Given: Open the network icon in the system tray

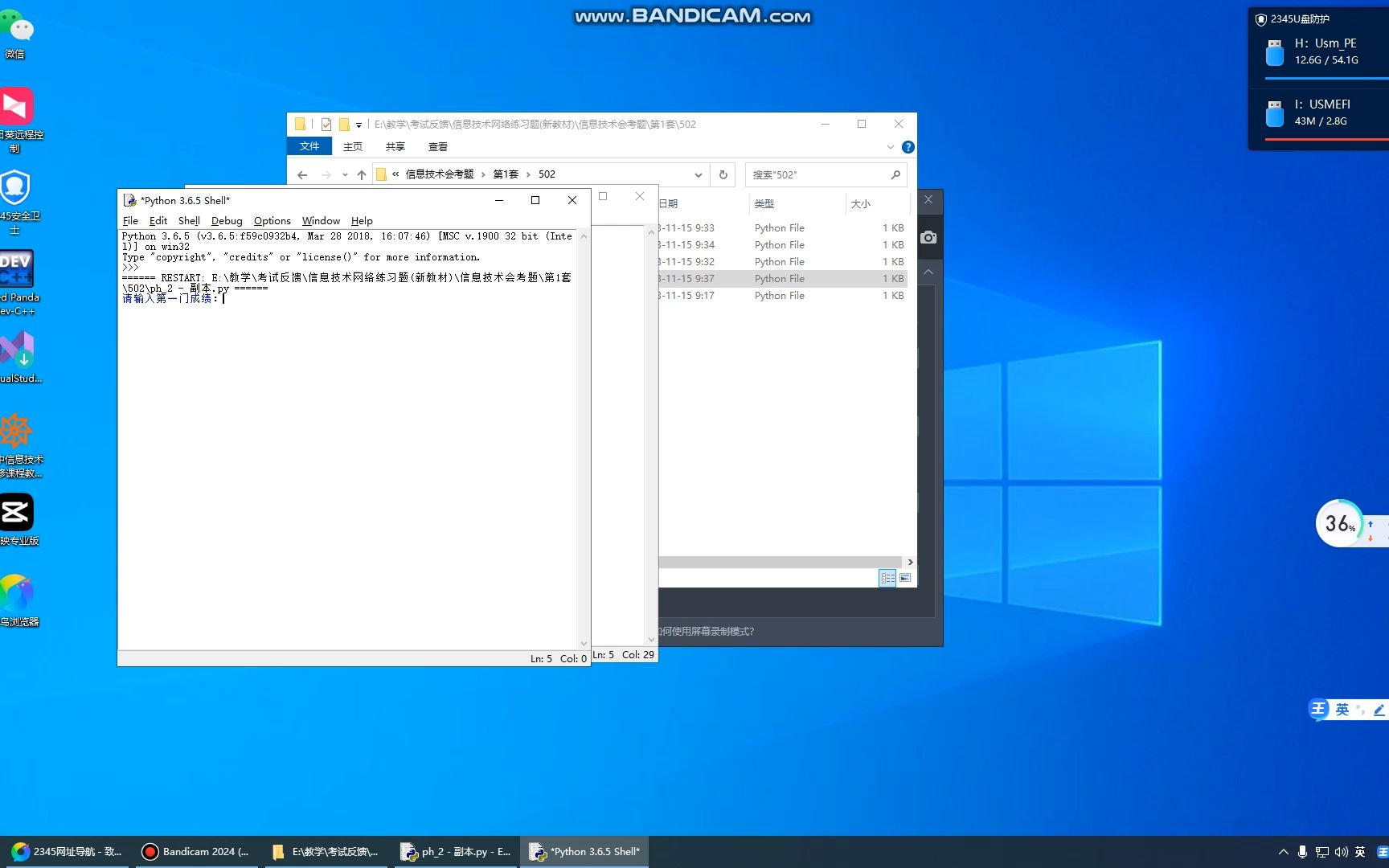Looking at the screenshot, I should 1321,852.
